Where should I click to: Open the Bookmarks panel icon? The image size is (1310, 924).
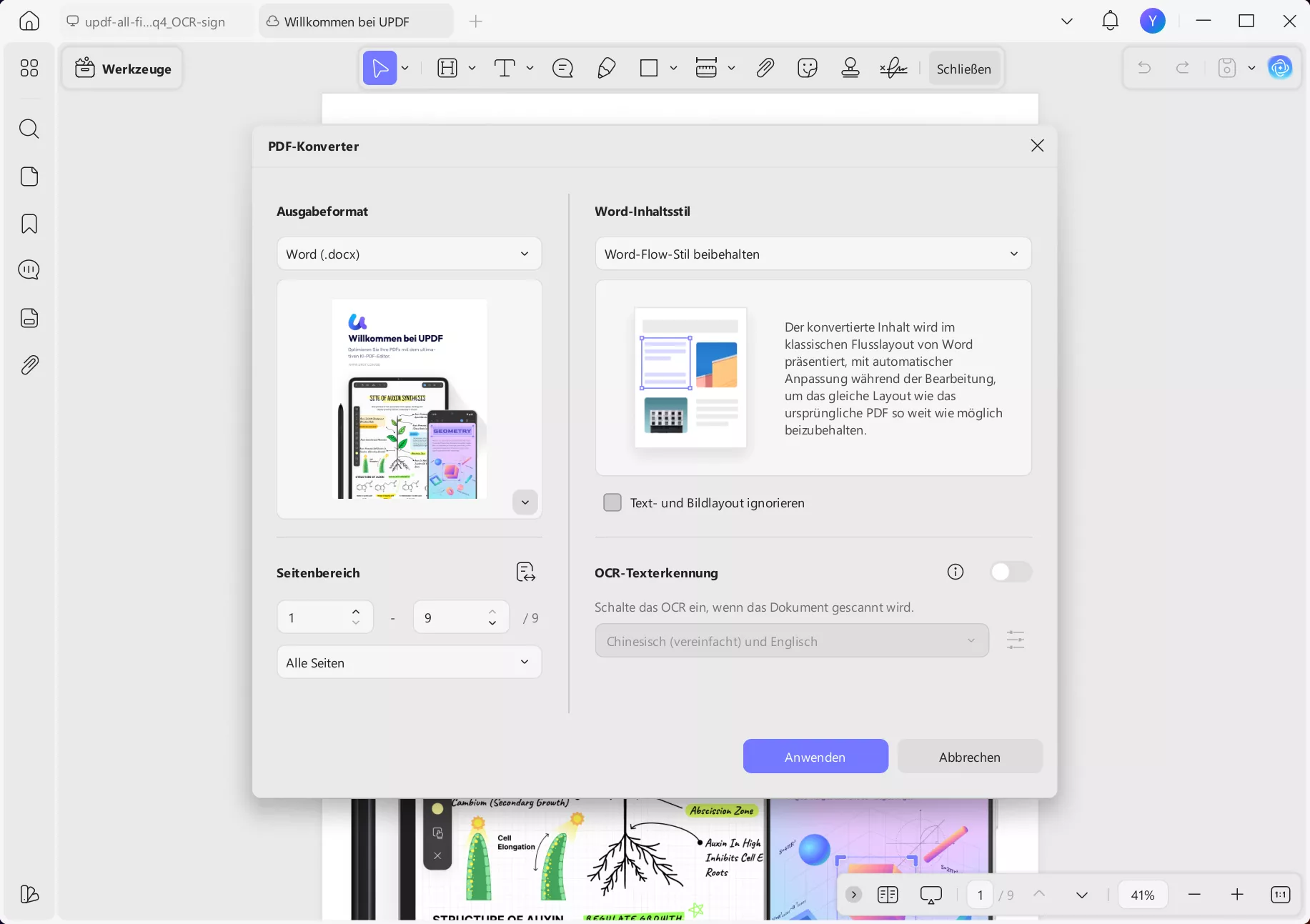click(29, 224)
